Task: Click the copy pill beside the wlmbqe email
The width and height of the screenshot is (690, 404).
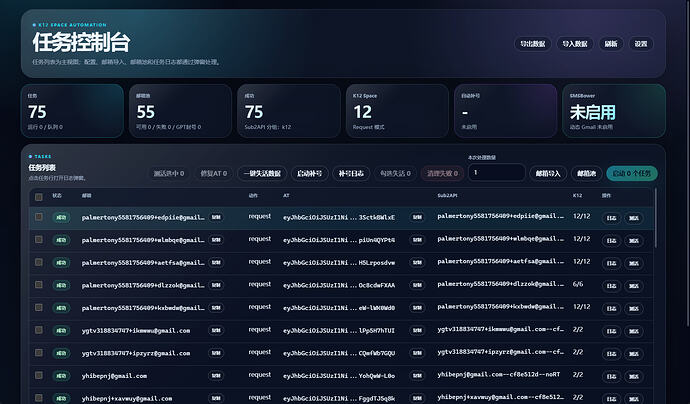Action: 216,240
